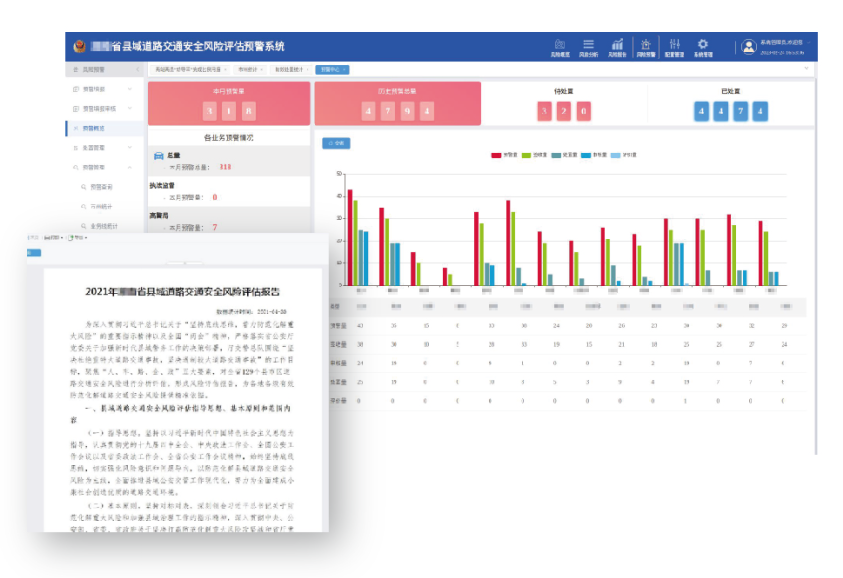Open the 风险报告 bar-chart icon
Viewport: 843px width, 578px height.
point(617,44)
